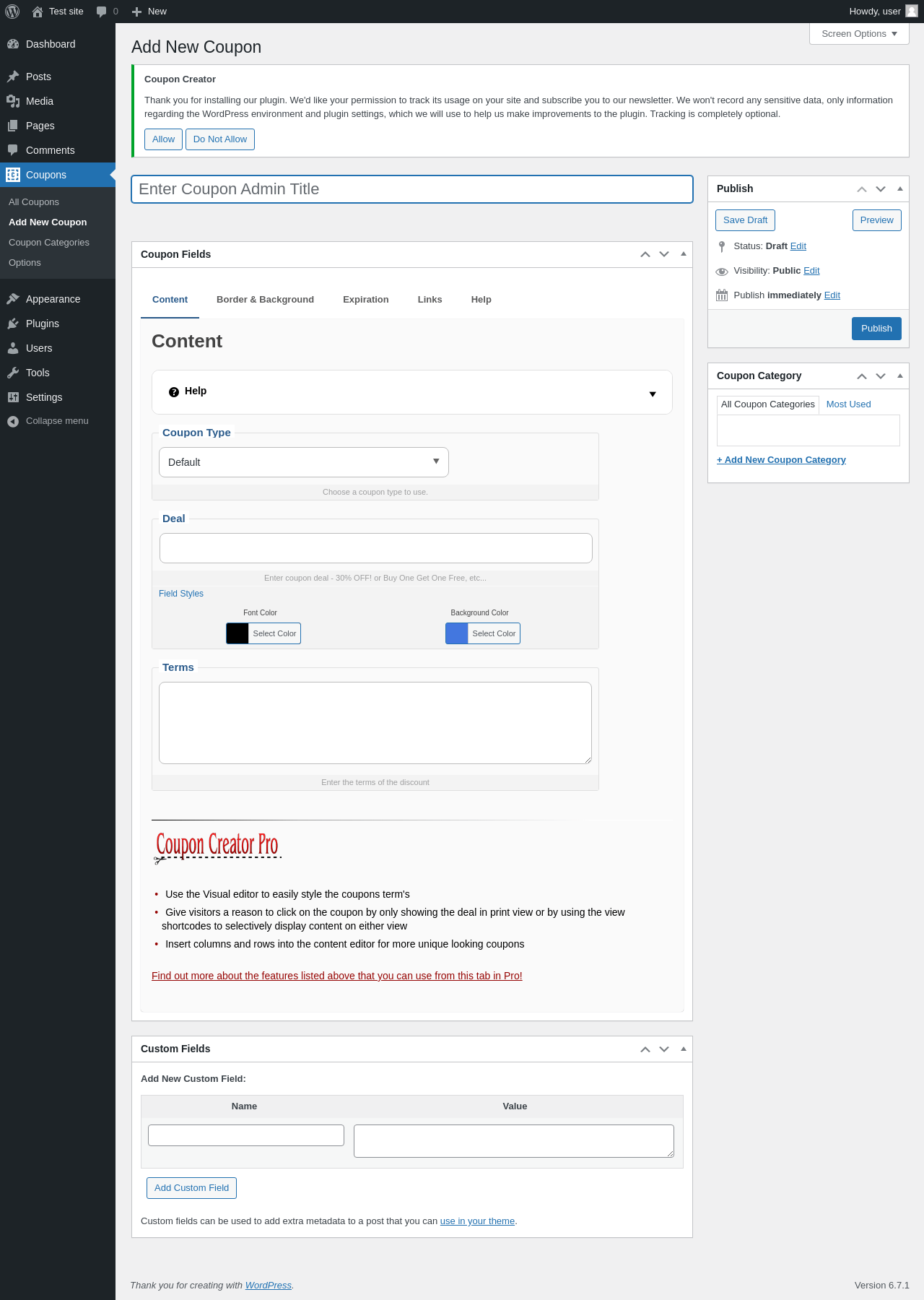Click Add New Coupon Category link
924x1300 pixels.
click(x=781, y=460)
